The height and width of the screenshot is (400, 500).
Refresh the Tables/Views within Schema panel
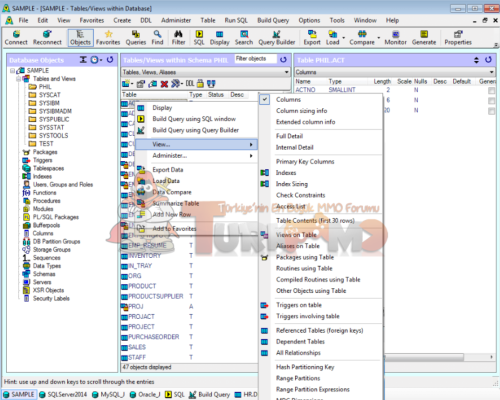point(283,60)
